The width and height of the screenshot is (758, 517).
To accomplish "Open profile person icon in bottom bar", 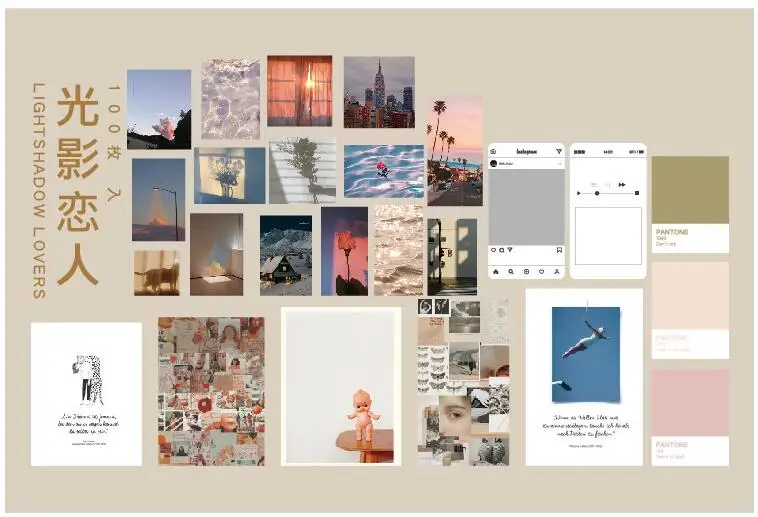I will pos(557,272).
